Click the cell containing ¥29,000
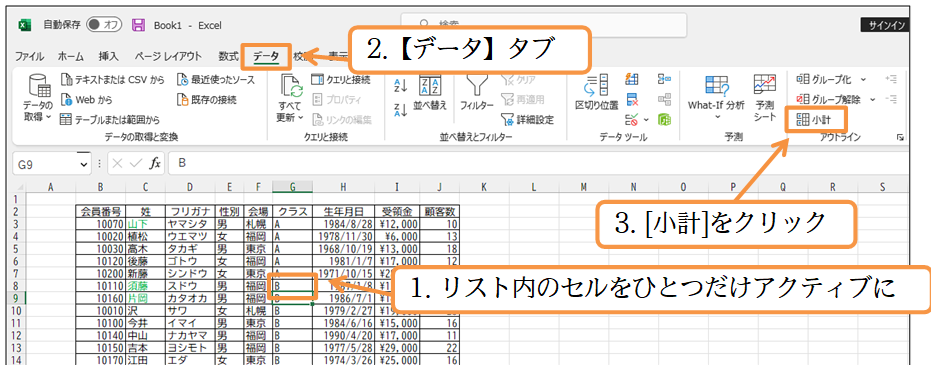The width and height of the screenshot is (931, 367). [x=396, y=347]
